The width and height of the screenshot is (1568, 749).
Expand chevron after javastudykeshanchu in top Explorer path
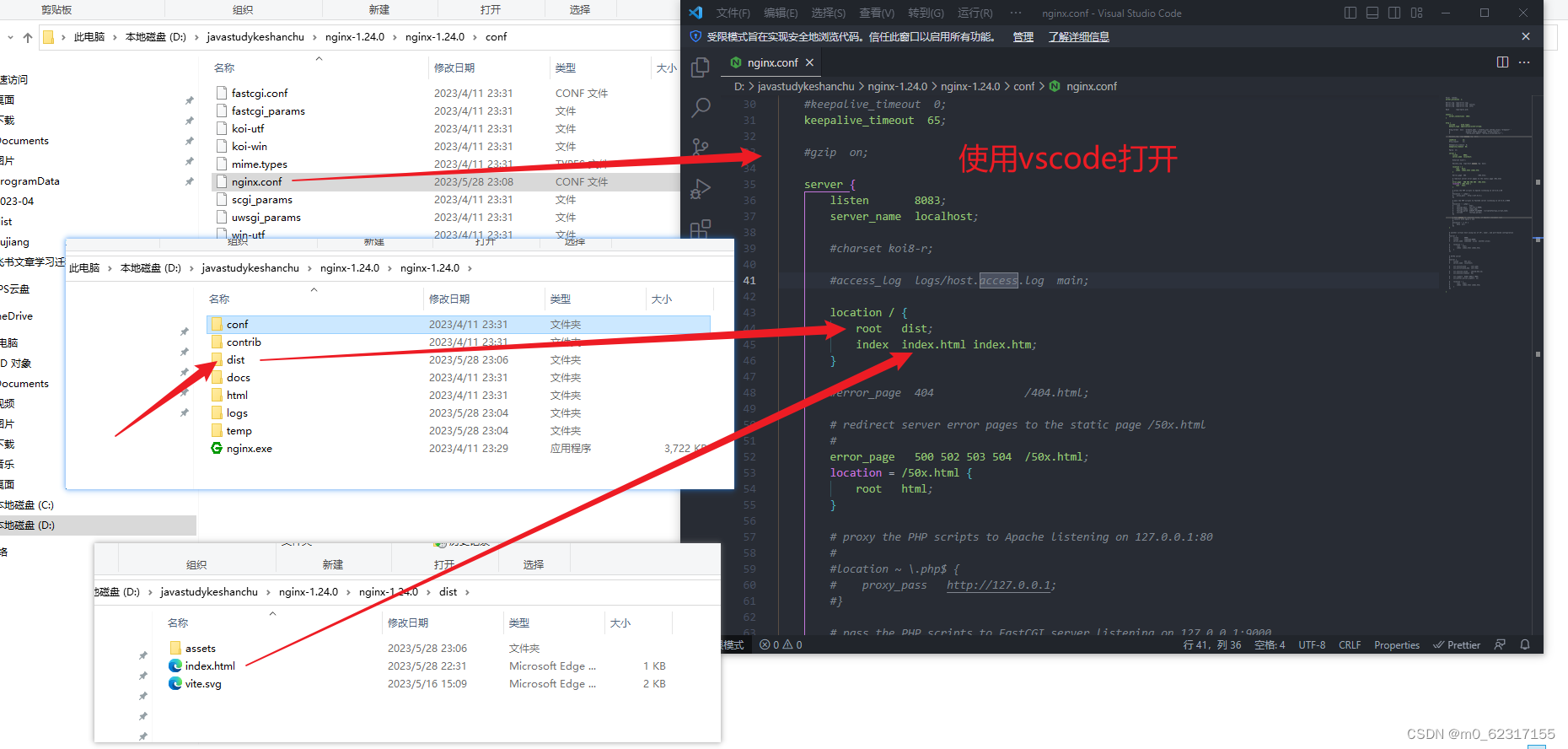[x=315, y=37]
